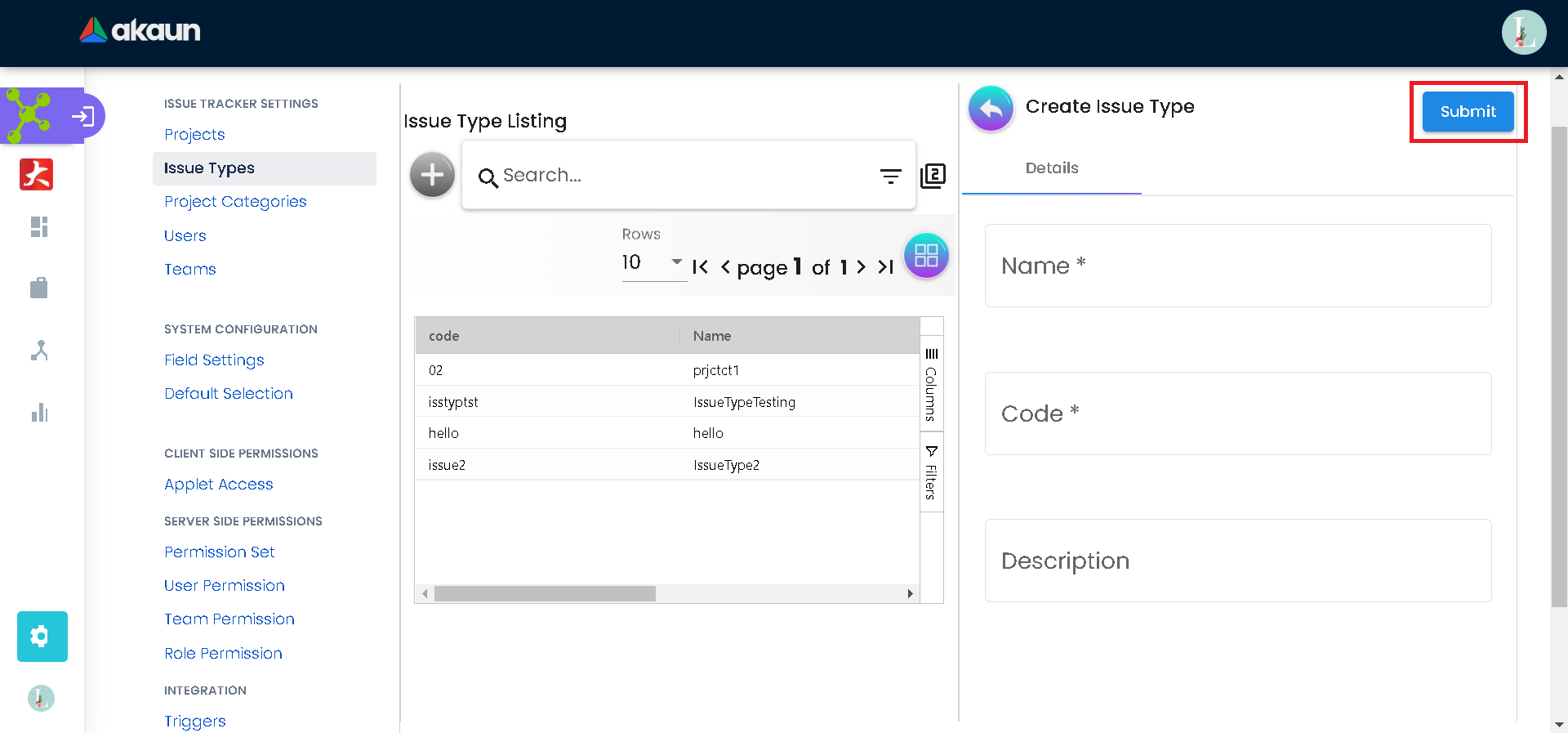The image size is (1568, 733).
Task: Click the Submit button
Action: coord(1468,112)
